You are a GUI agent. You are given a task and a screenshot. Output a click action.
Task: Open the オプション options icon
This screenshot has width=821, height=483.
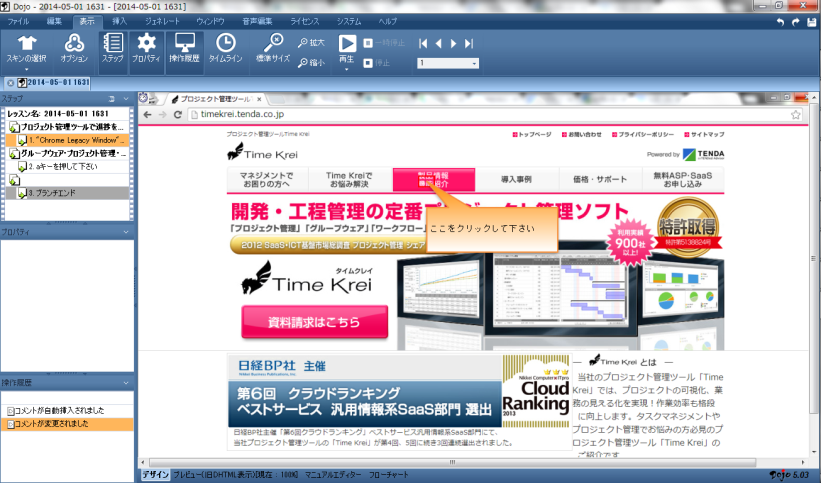pos(74,49)
